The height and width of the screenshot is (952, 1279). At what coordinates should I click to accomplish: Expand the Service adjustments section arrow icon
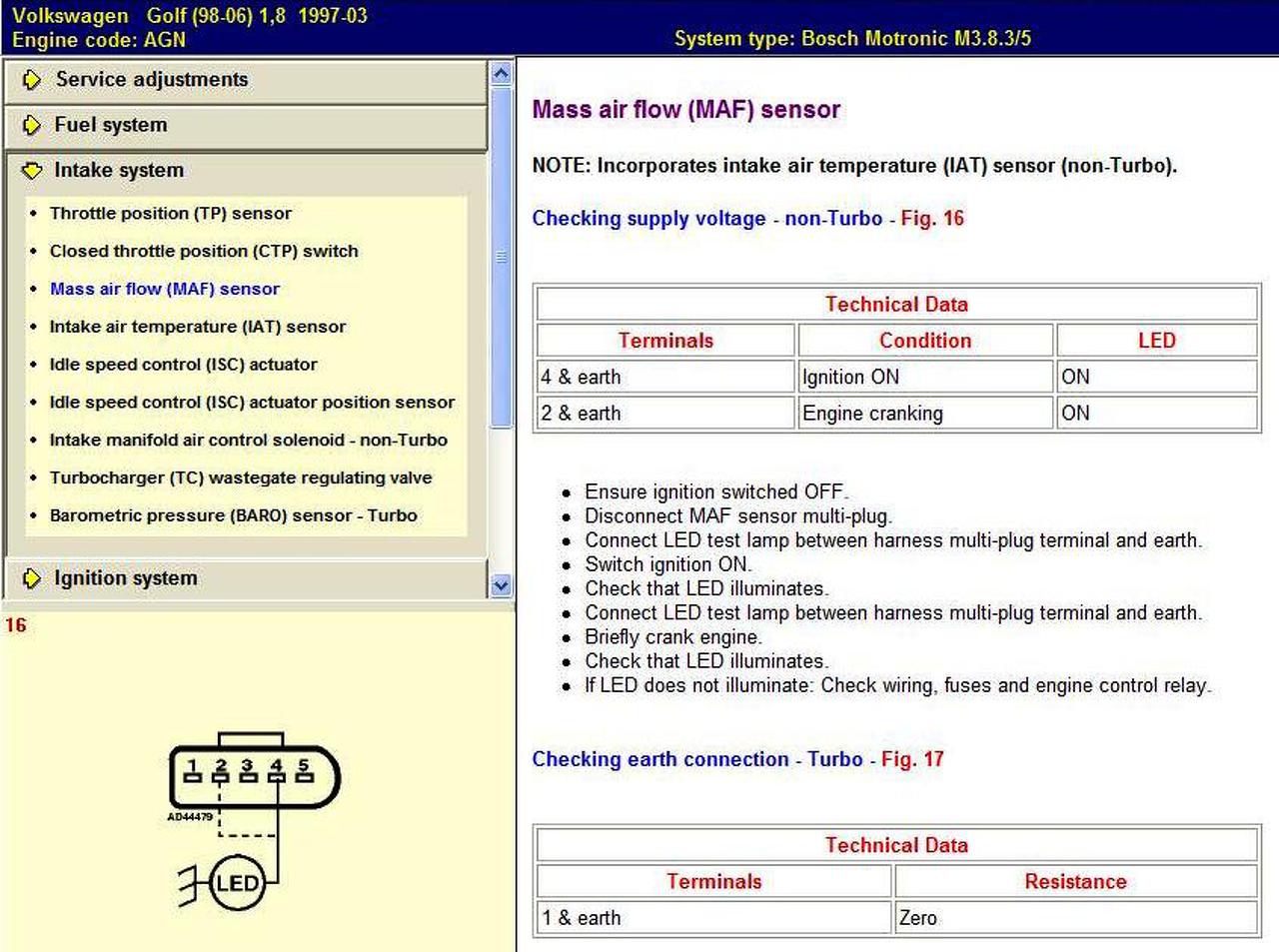[x=32, y=80]
